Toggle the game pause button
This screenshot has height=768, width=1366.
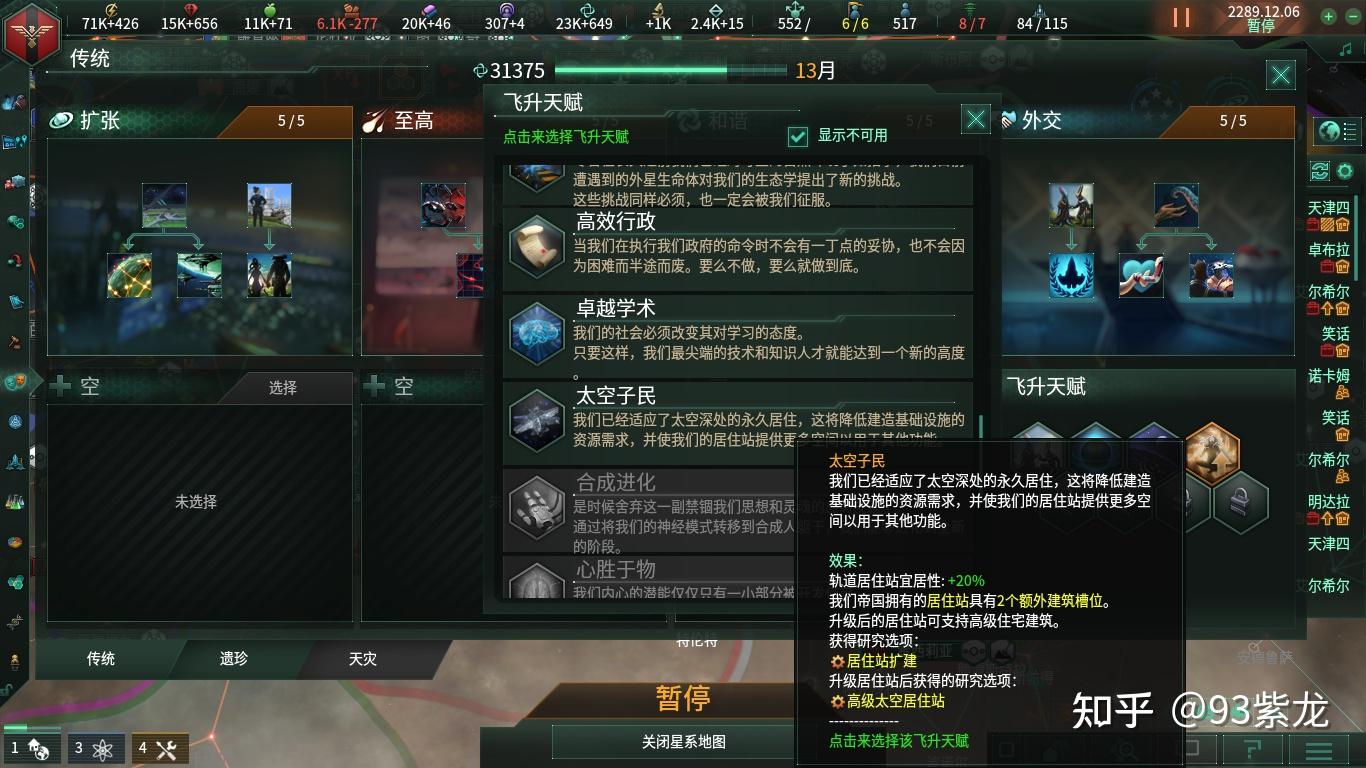pyautogui.click(x=1182, y=17)
